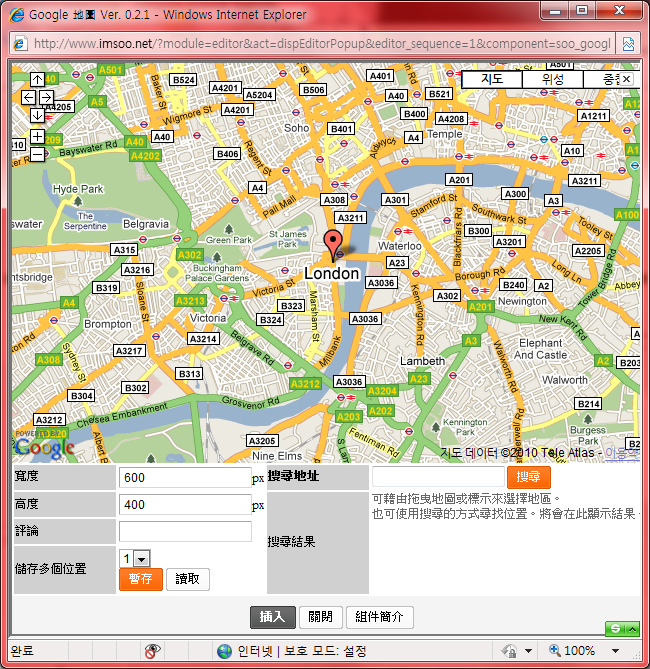Click the Waterloo label on the map
650x669 pixels.
tap(399, 246)
